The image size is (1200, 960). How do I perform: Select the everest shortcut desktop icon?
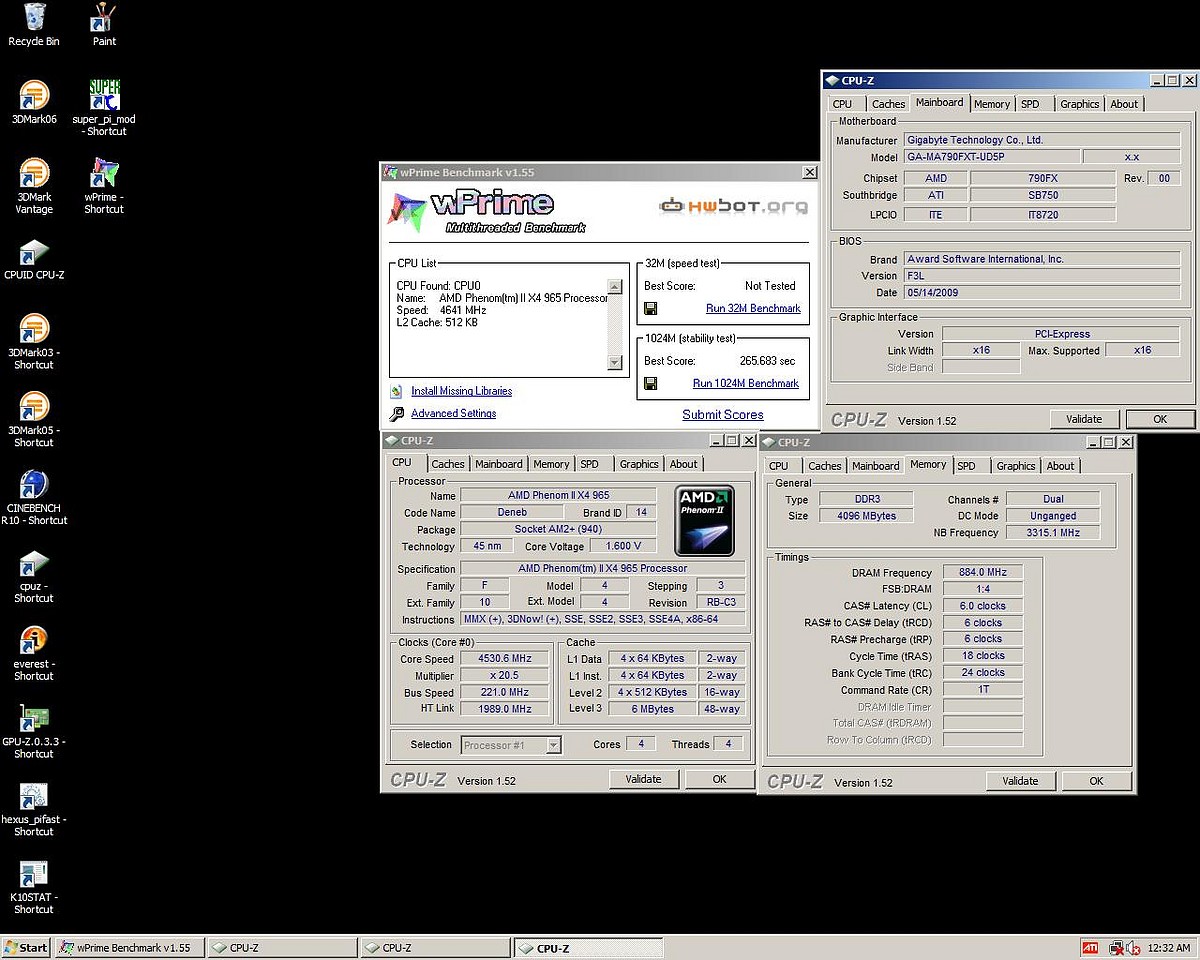tap(34, 640)
